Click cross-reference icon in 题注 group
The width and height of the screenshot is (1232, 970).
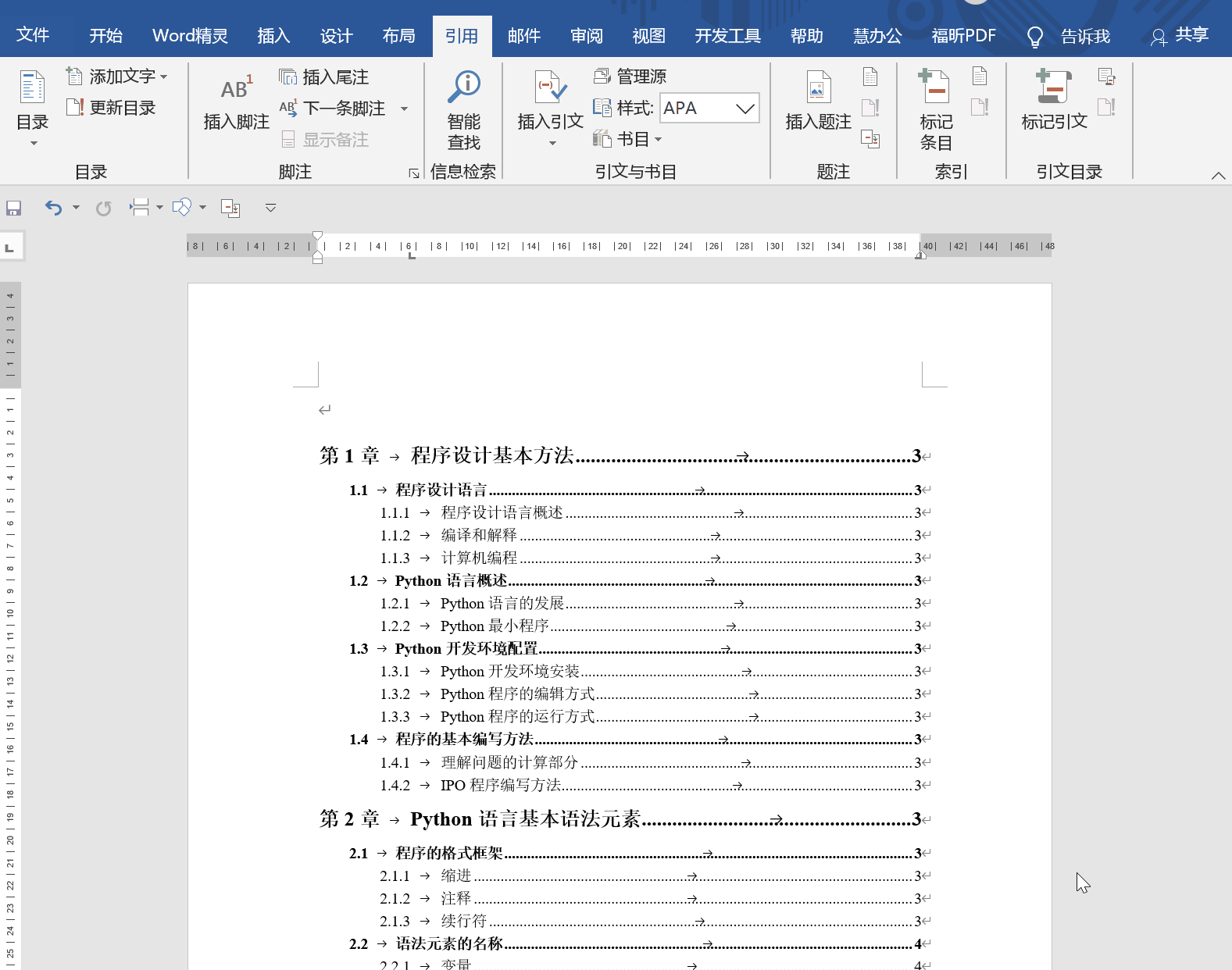[870, 139]
